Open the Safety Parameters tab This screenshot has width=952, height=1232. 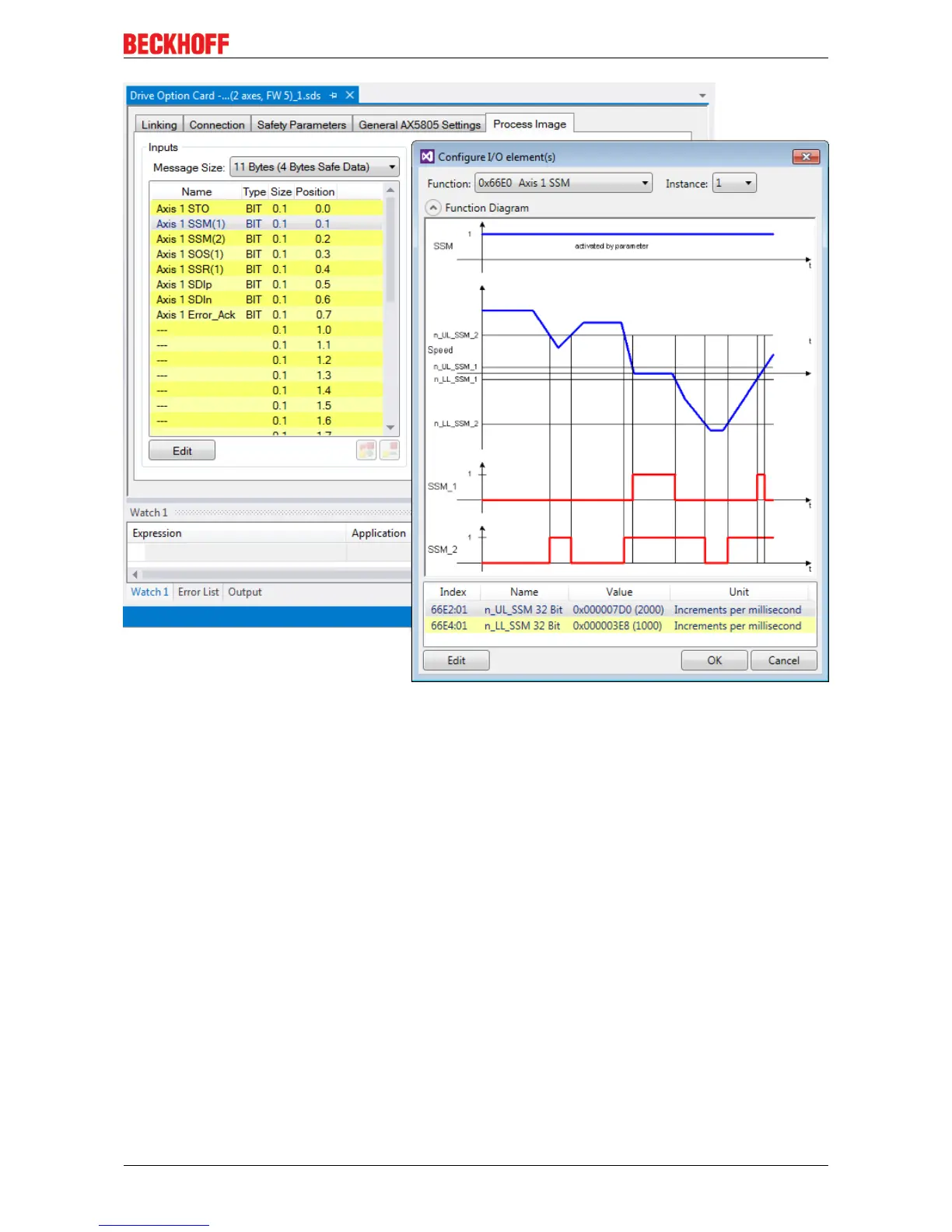click(x=302, y=124)
